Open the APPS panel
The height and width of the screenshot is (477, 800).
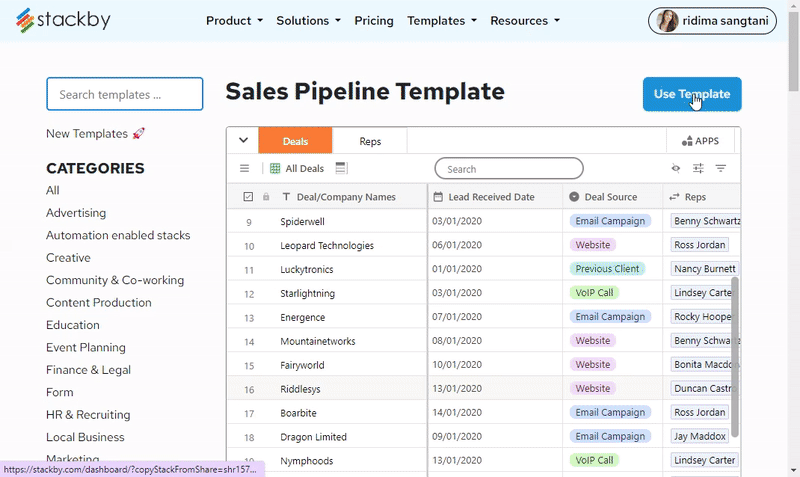pos(700,141)
